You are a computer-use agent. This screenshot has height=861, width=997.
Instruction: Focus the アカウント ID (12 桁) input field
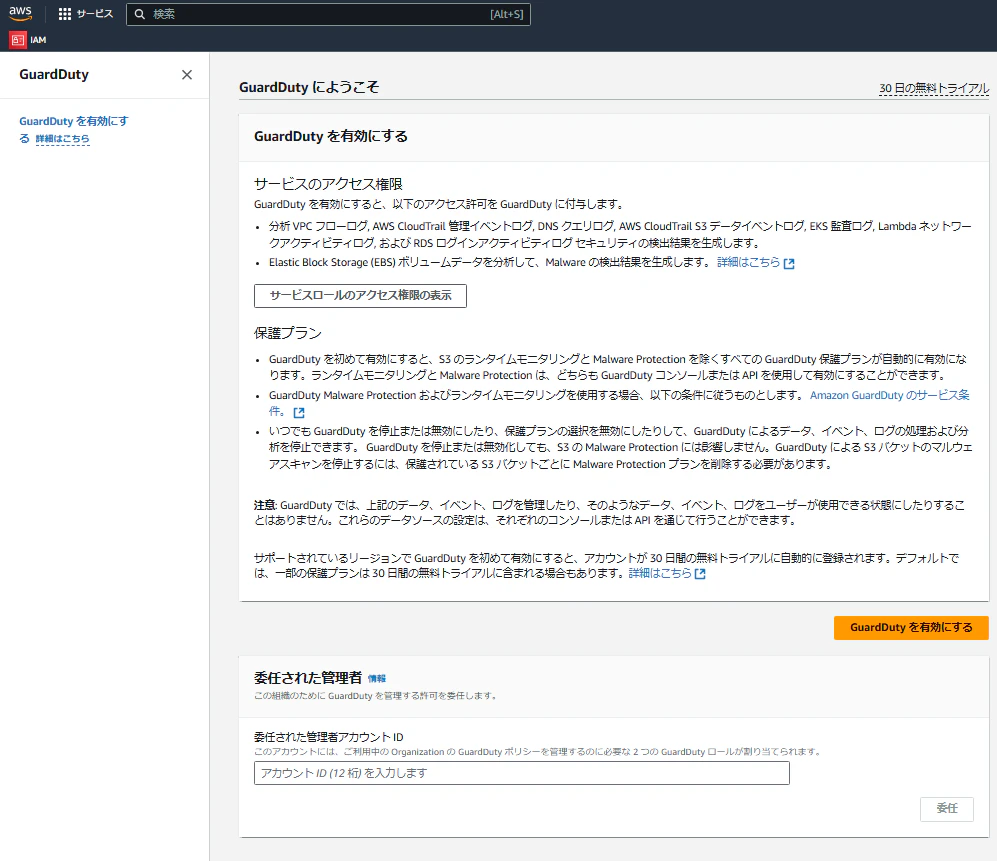tap(521, 773)
